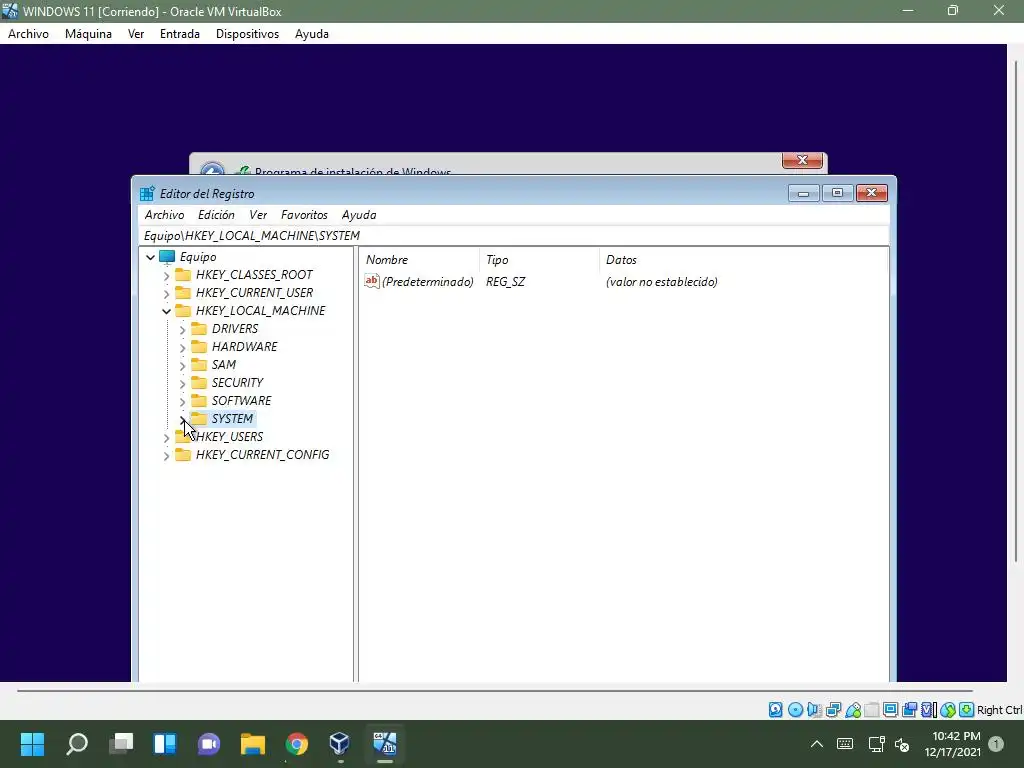Click the ab icon of (Predeterminado) value
1024x768 pixels.
point(372,281)
